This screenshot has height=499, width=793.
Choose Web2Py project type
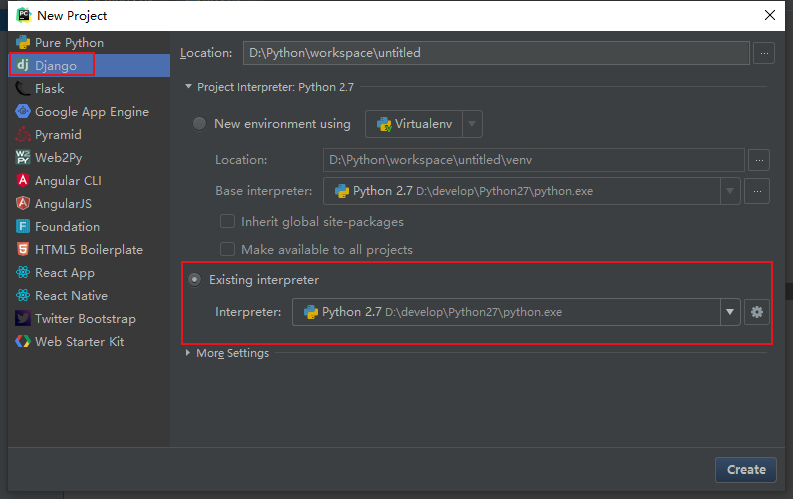pos(89,157)
